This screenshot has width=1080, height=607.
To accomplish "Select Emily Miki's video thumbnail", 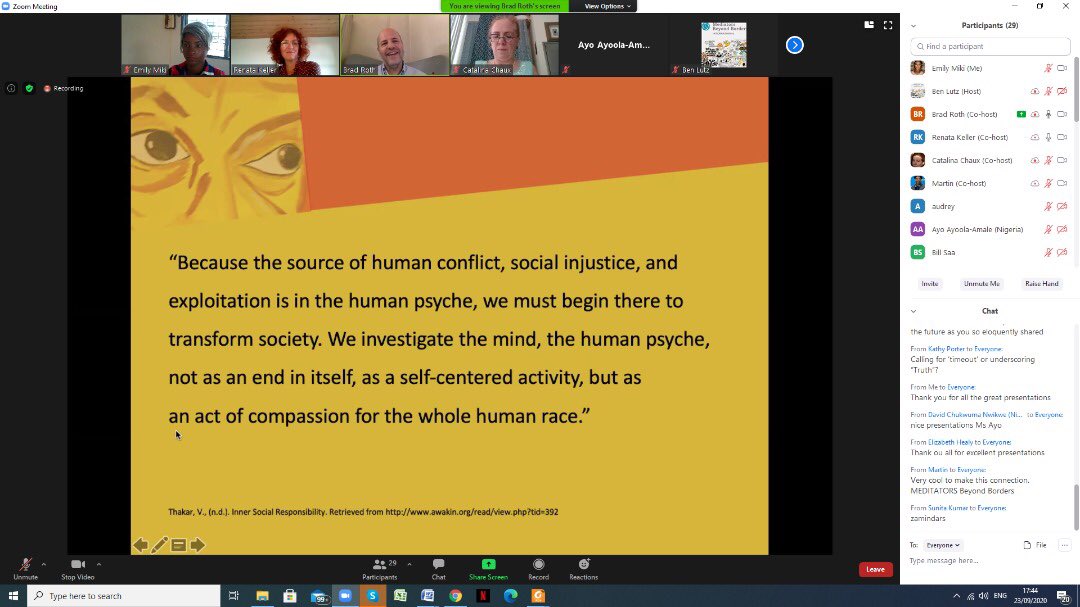I will tap(175, 45).
